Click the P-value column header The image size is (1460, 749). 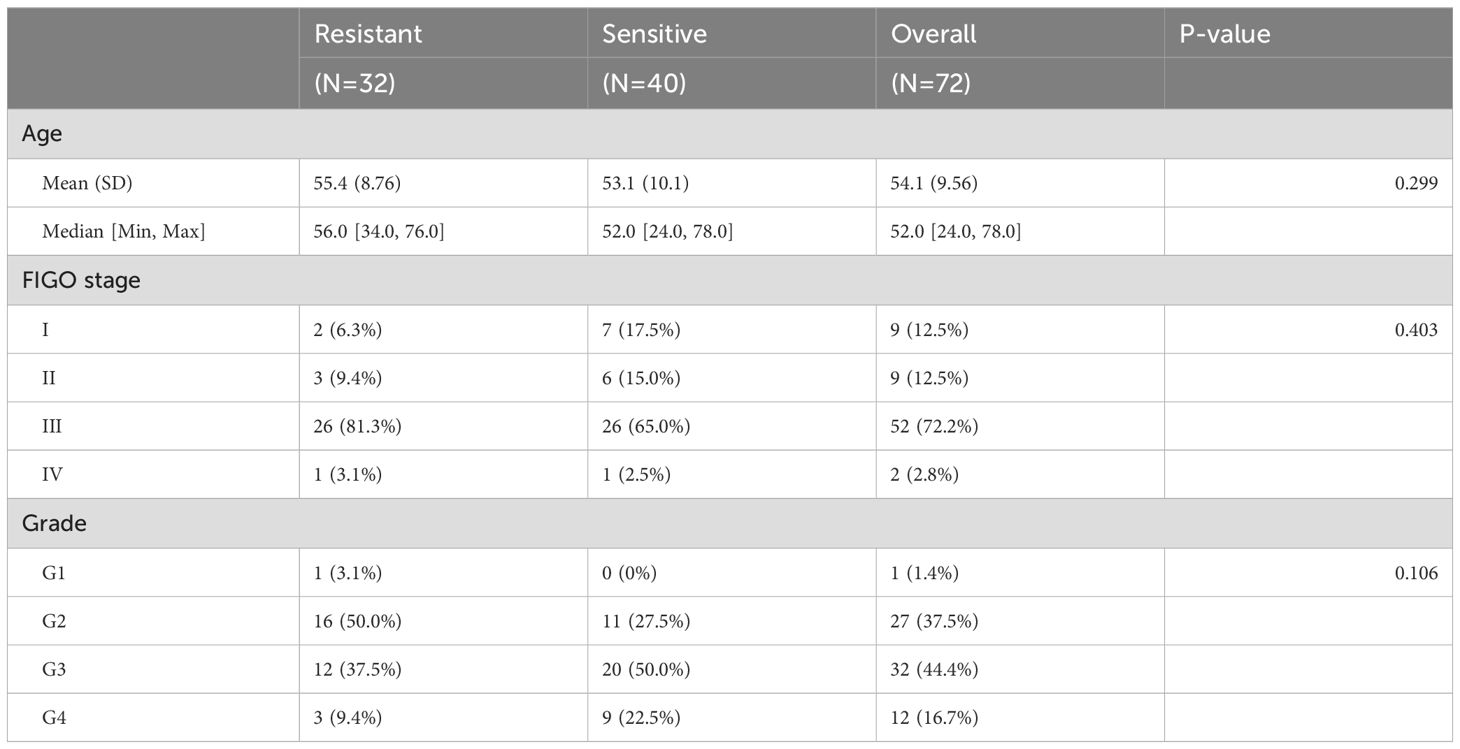[1224, 33]
